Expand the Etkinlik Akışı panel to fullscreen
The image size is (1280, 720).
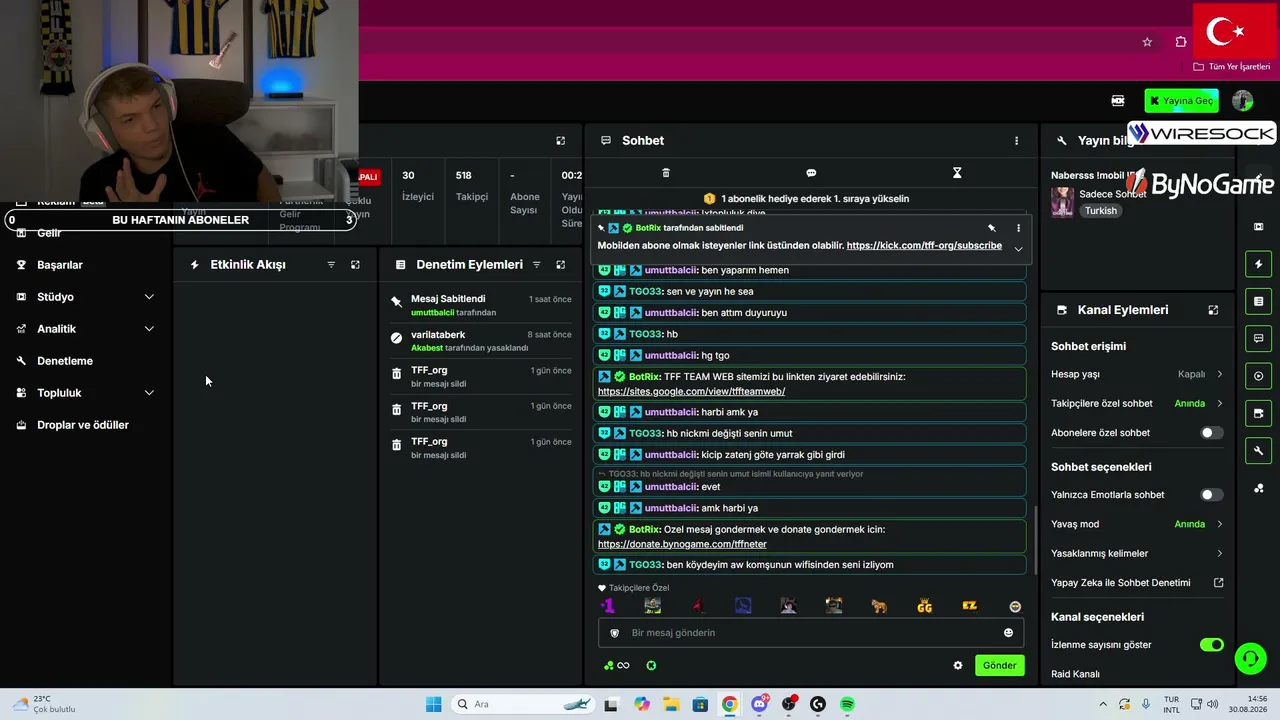pyautogui.click(x=355, y=265)
